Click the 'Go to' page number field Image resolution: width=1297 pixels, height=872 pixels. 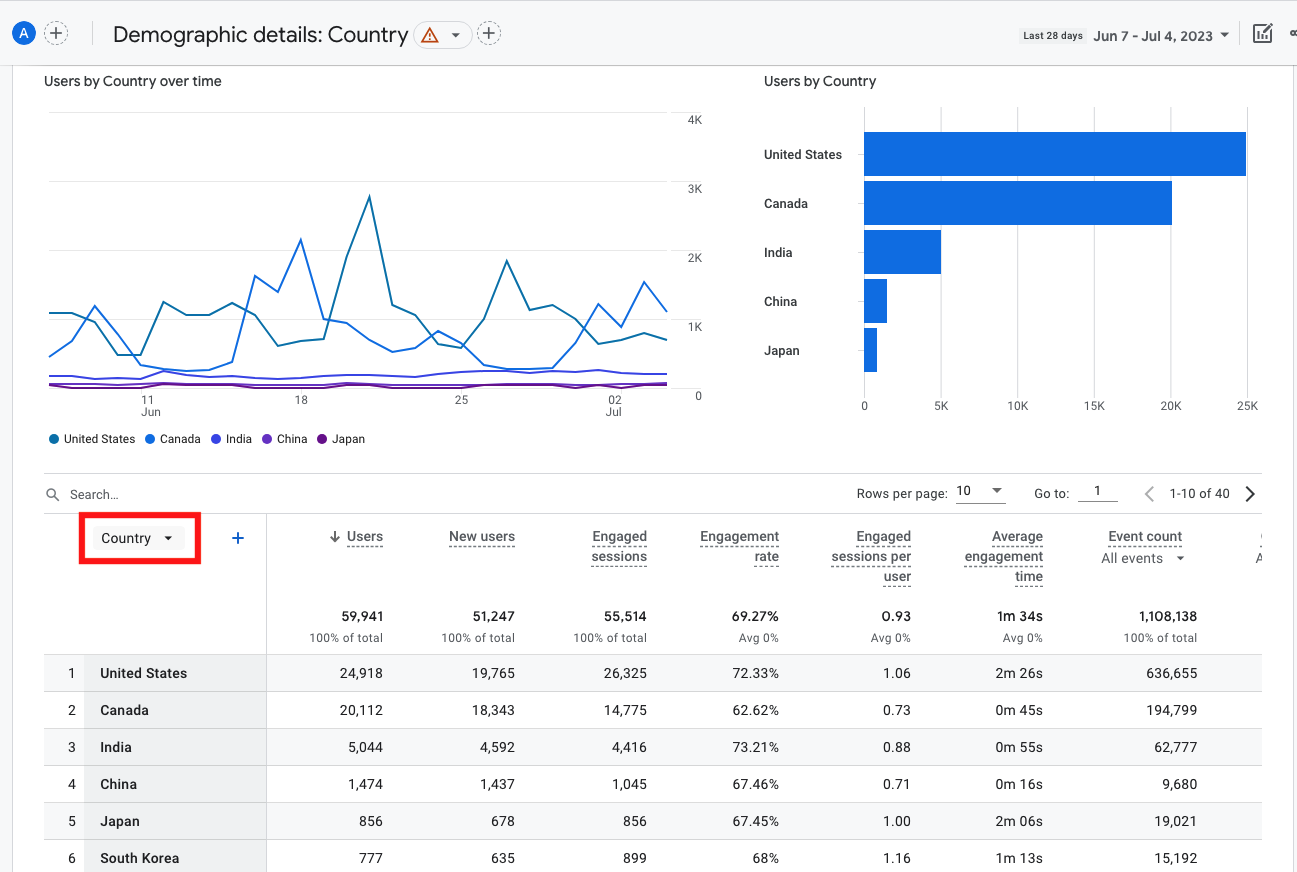tap(1098, 491)
